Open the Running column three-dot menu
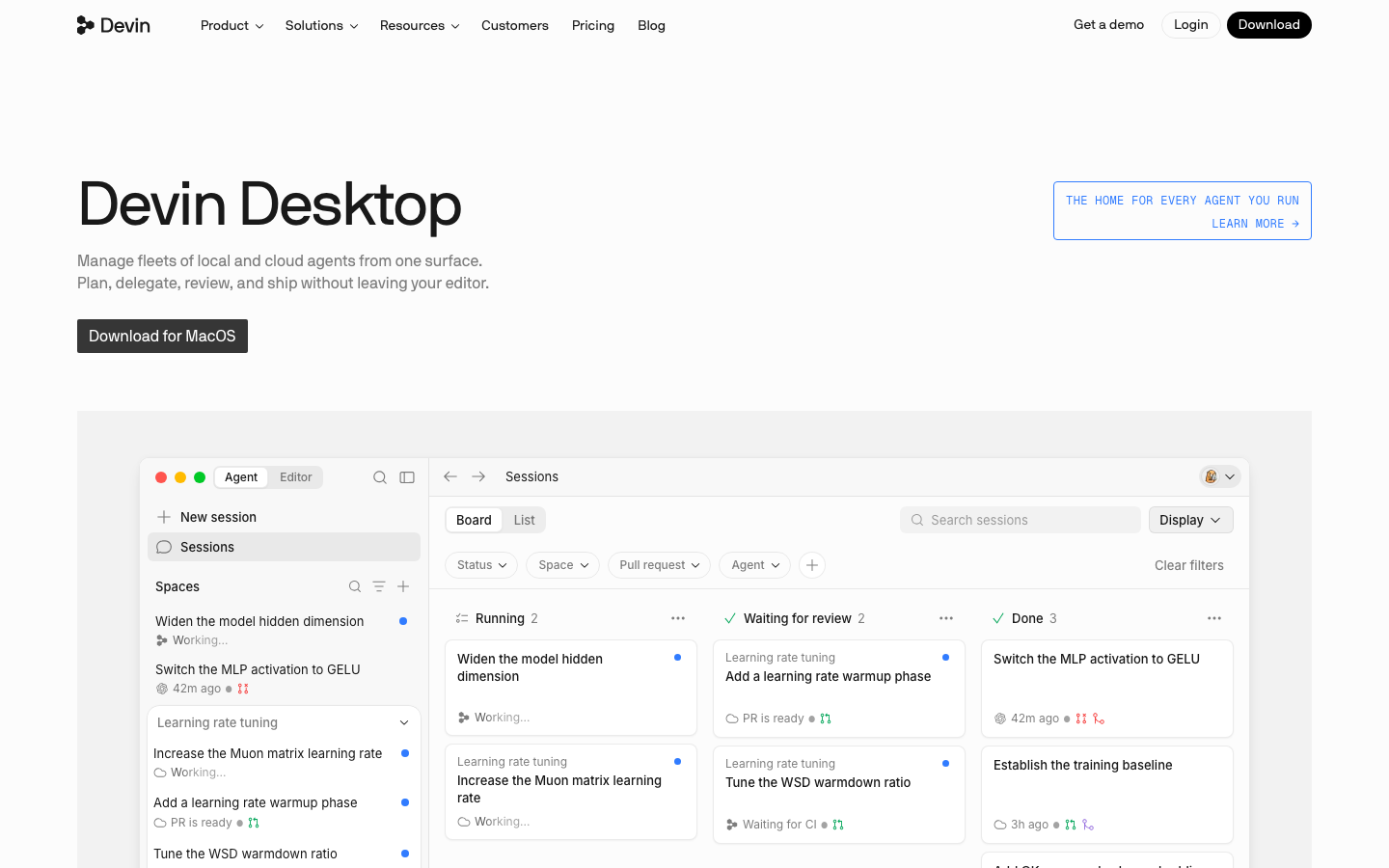 point(678,618)
